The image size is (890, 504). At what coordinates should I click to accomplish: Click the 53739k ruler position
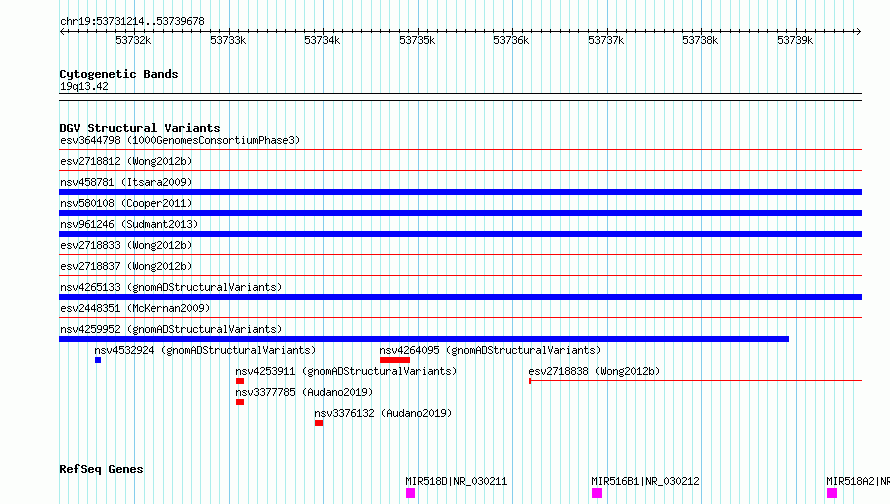point(795,40)
